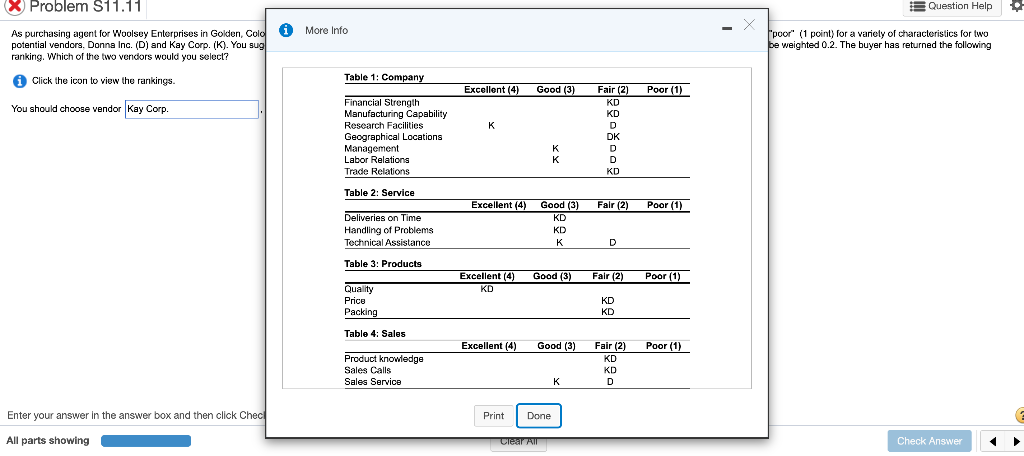Screen dimensions: 1024x456
Task: Click the yellow help question icon
Action: (1019, 415)
